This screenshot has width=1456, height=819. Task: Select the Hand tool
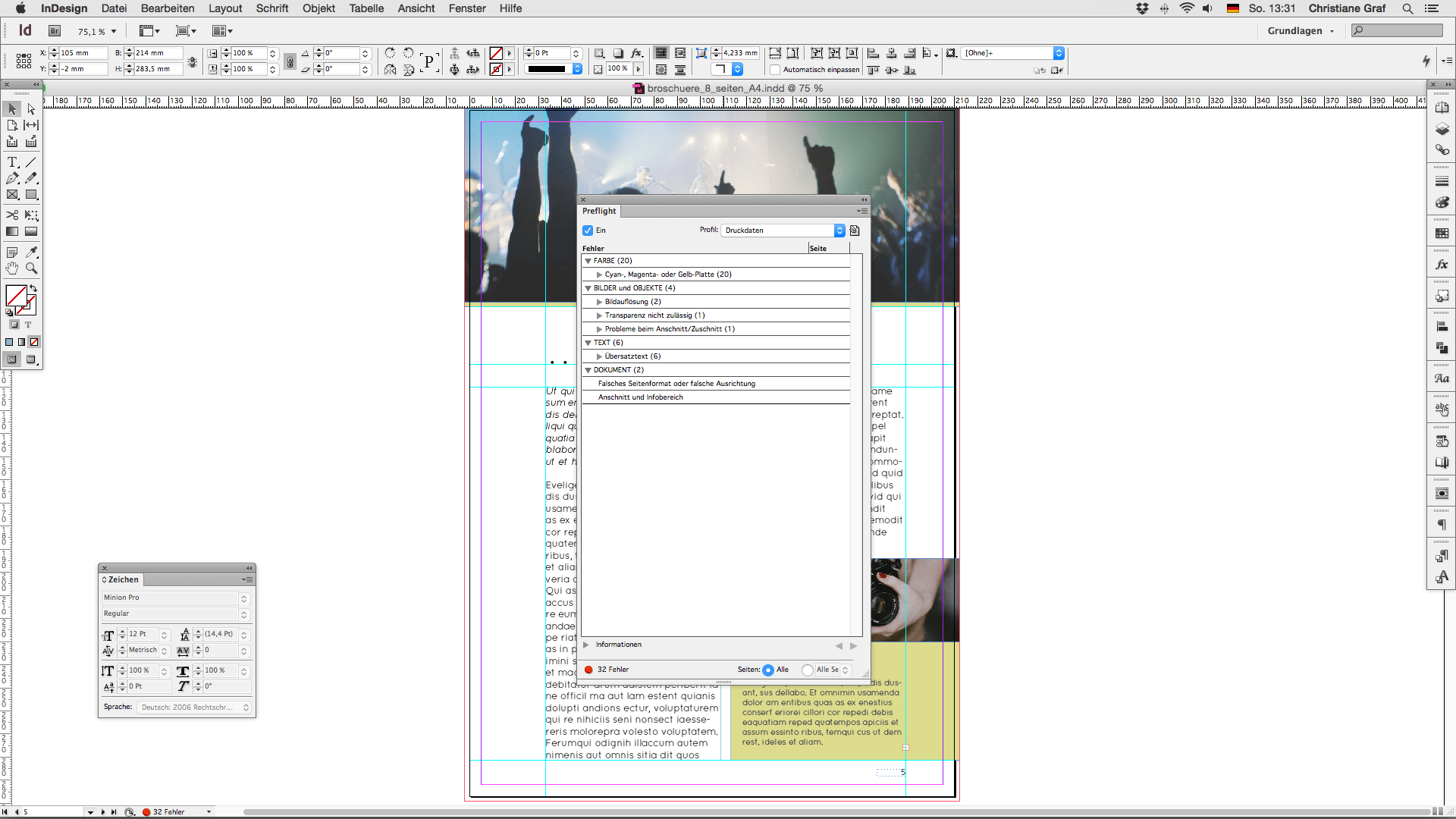tap(12, 268)
